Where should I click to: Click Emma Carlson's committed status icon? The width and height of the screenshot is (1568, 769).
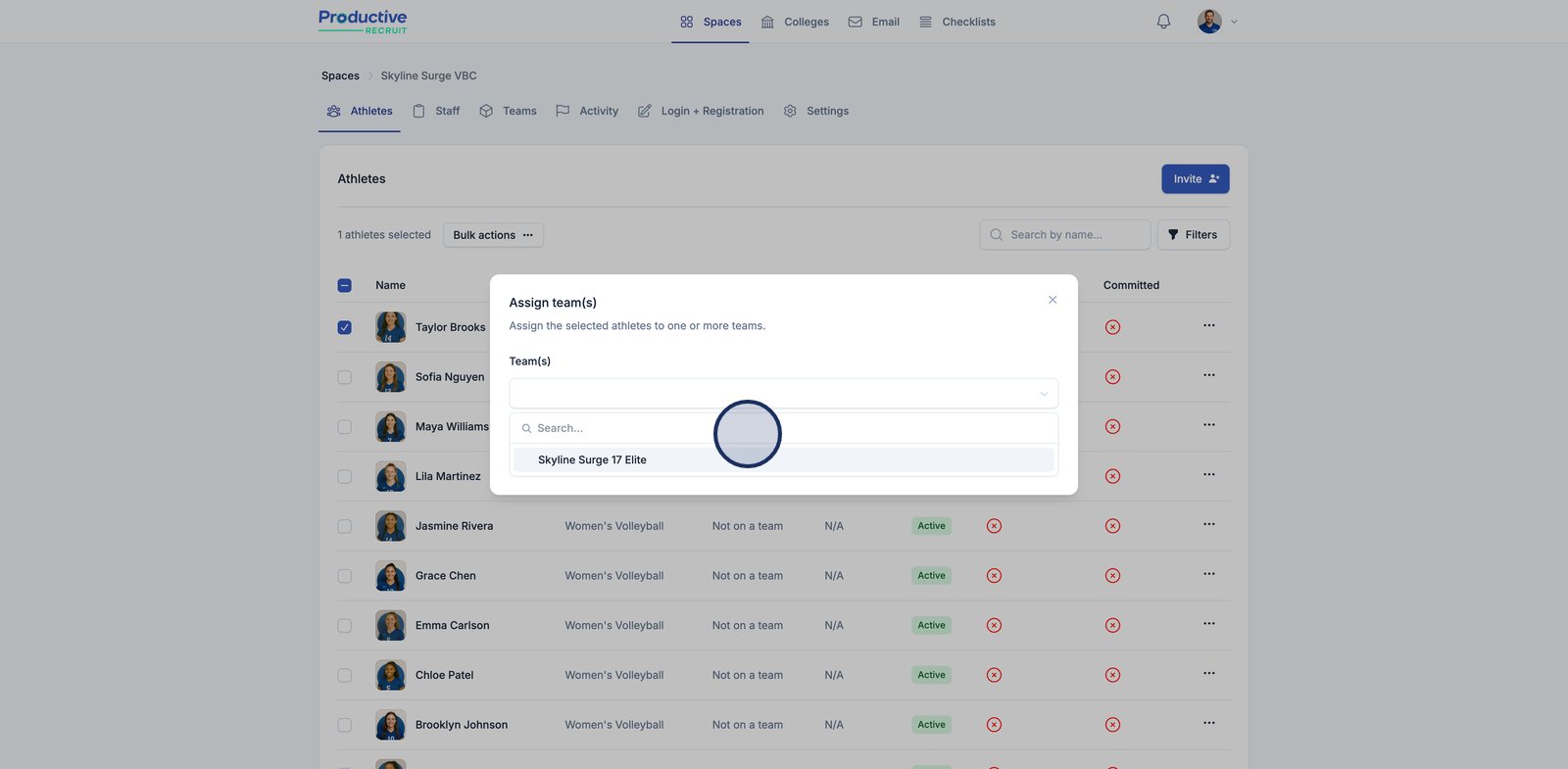1112,626
